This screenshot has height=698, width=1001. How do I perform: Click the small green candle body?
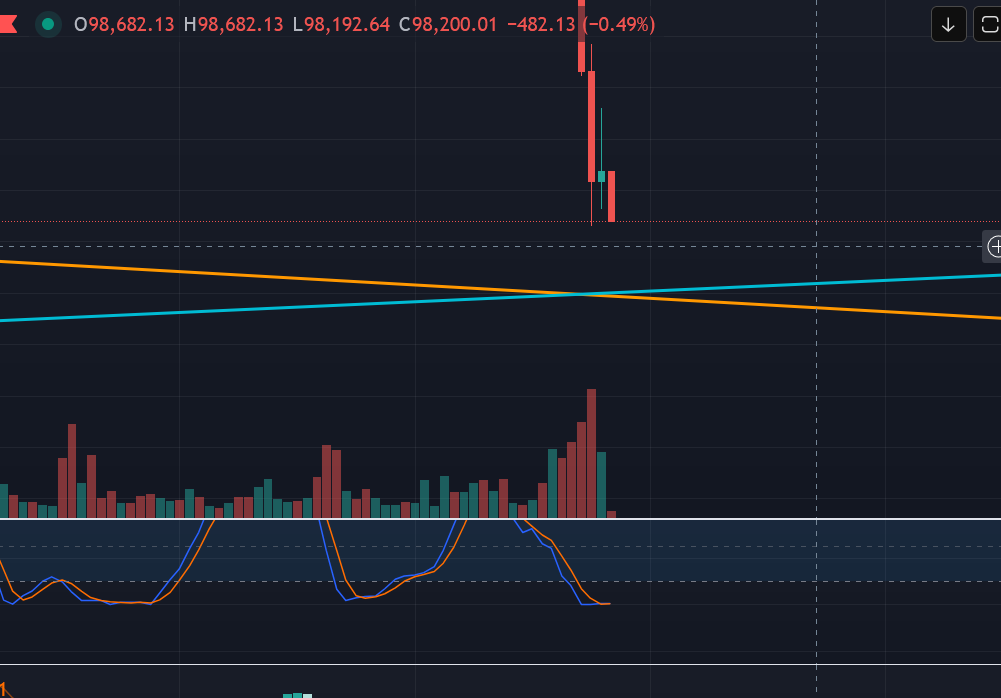pos(601,176)
